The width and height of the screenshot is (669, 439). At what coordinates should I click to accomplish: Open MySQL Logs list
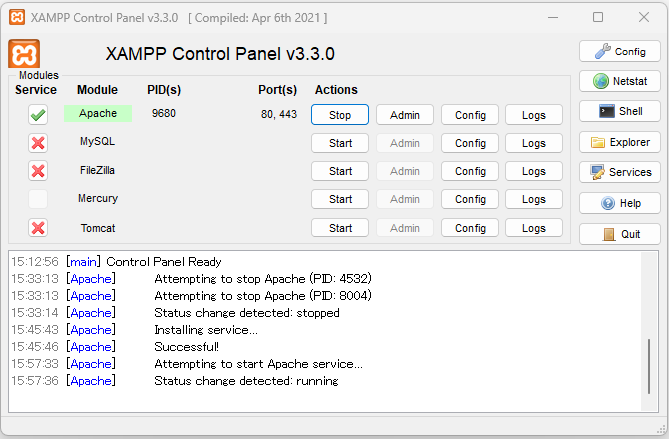coord(534,143)
